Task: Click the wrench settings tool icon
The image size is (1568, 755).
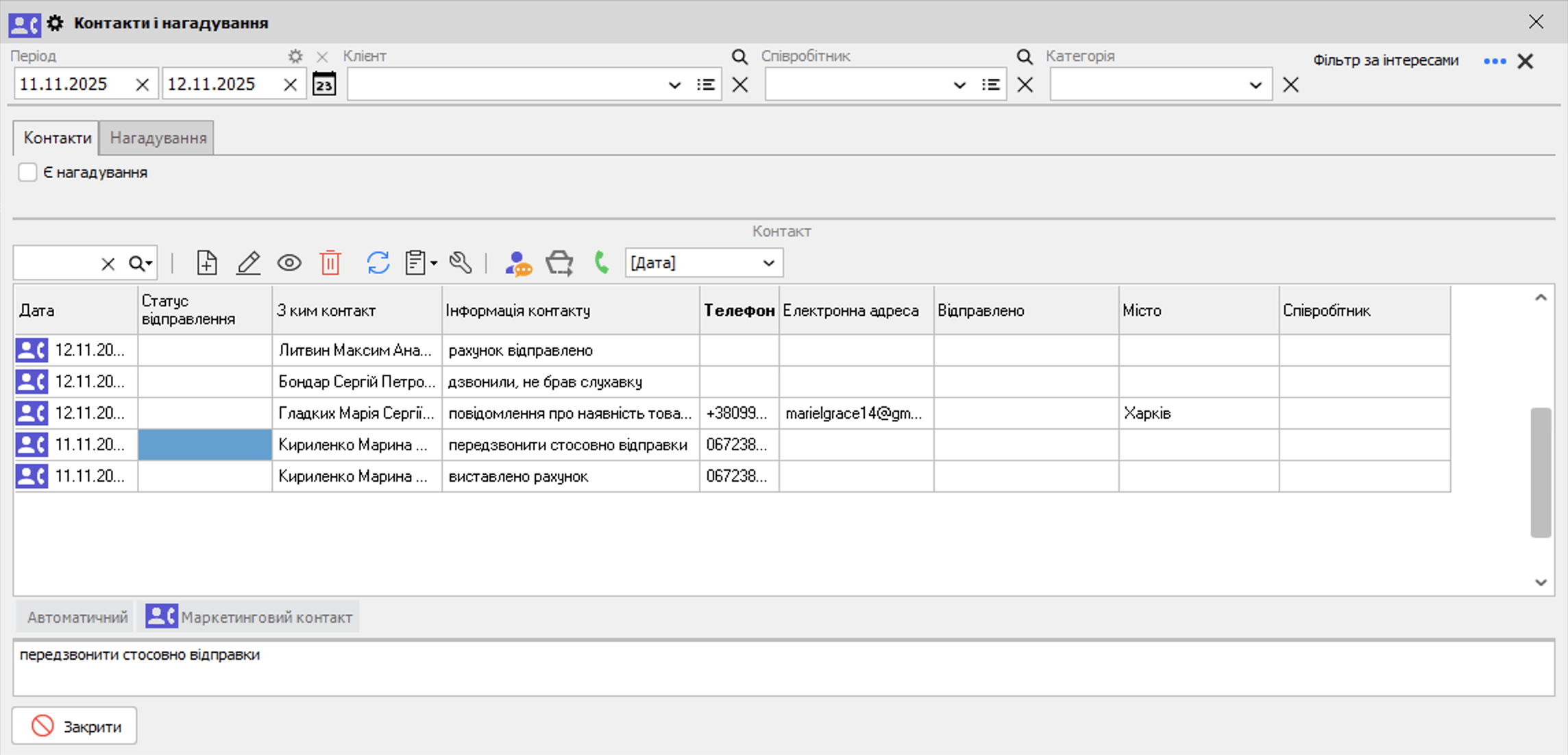Action: 461,263
